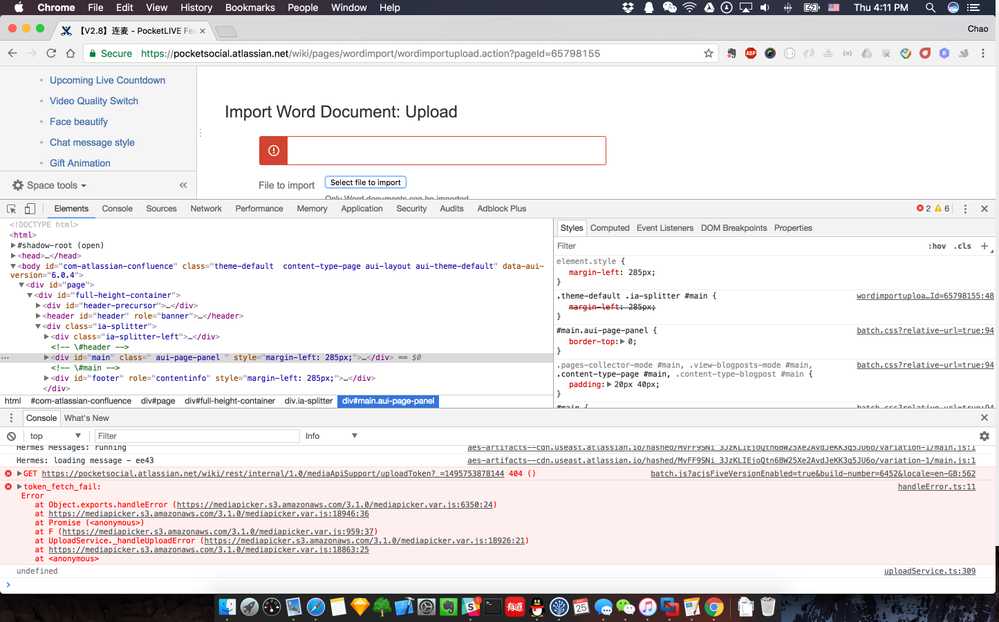Open the Chrome three-dot menu
Screen dimensions: 999x622
pos(983,54)
